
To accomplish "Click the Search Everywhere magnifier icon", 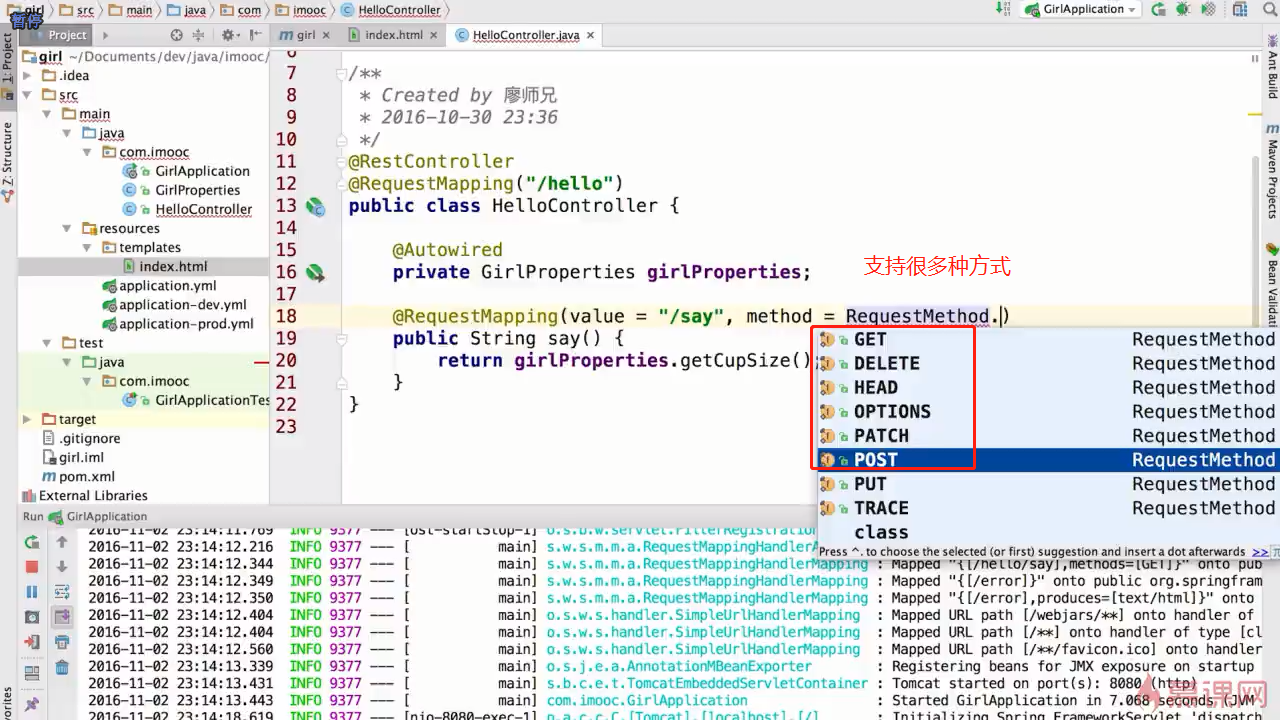I will click(1270, 10).
